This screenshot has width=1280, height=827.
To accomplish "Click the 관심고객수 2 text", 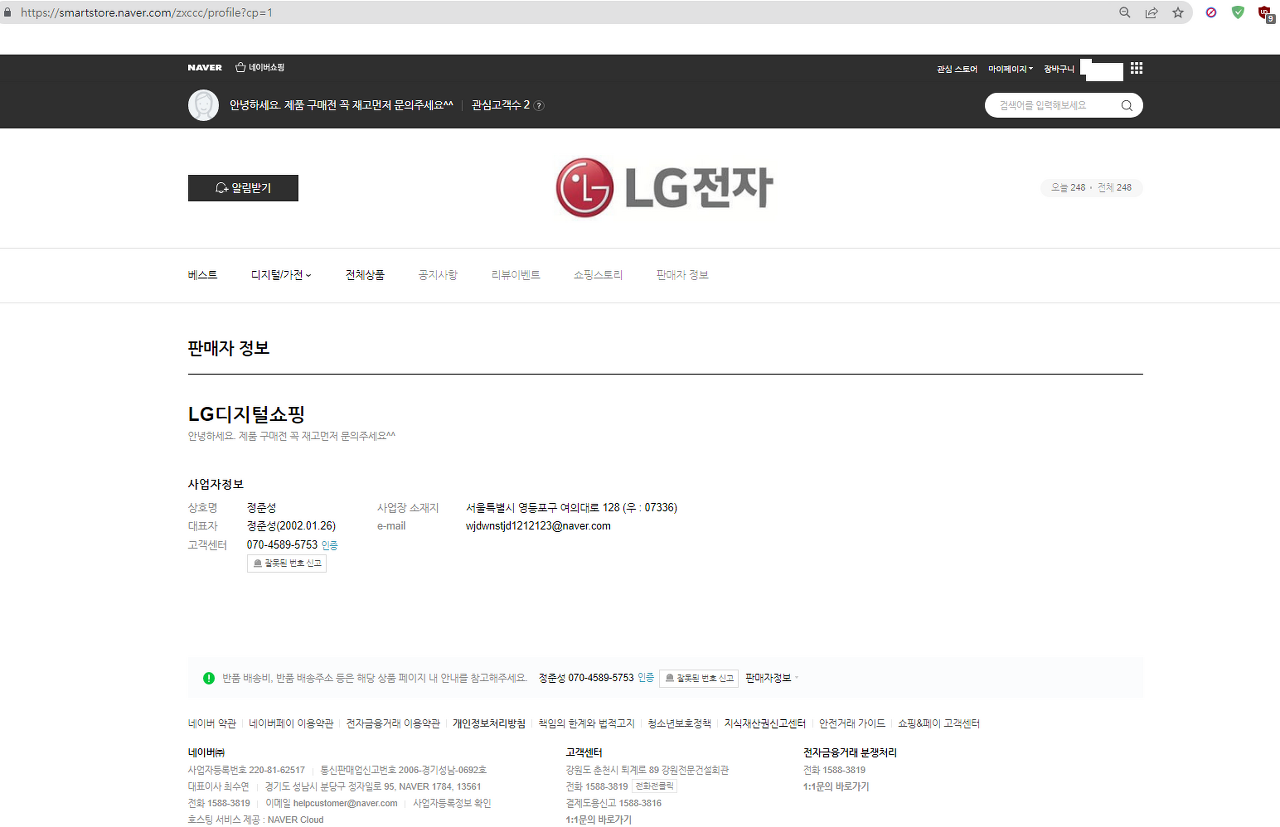I will pyautogui.click(x=500, y=105).
